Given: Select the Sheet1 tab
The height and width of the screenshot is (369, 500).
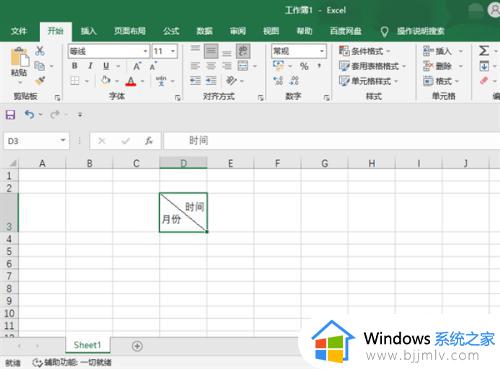Looking at the screenshot, I should pyautogui.click(x=87, y=345).
